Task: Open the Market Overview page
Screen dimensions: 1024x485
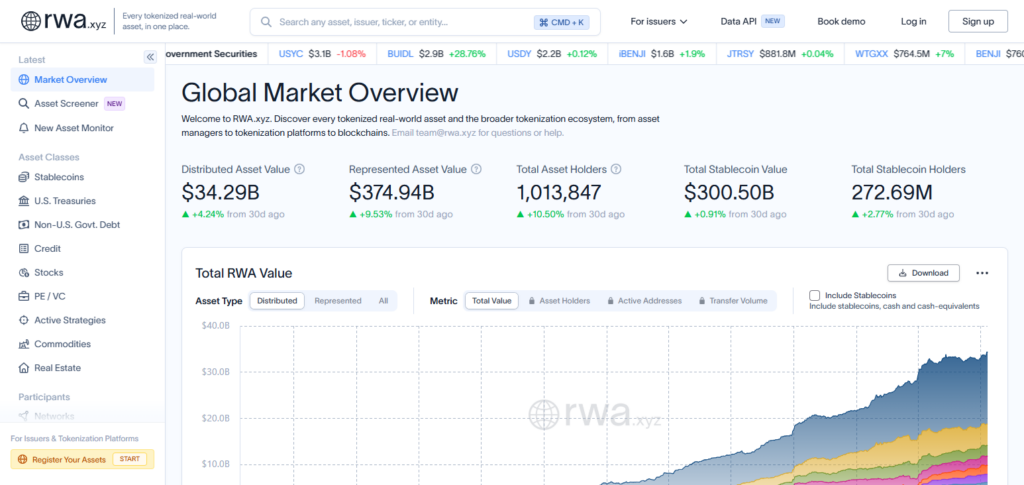Action: coord(82,80)
